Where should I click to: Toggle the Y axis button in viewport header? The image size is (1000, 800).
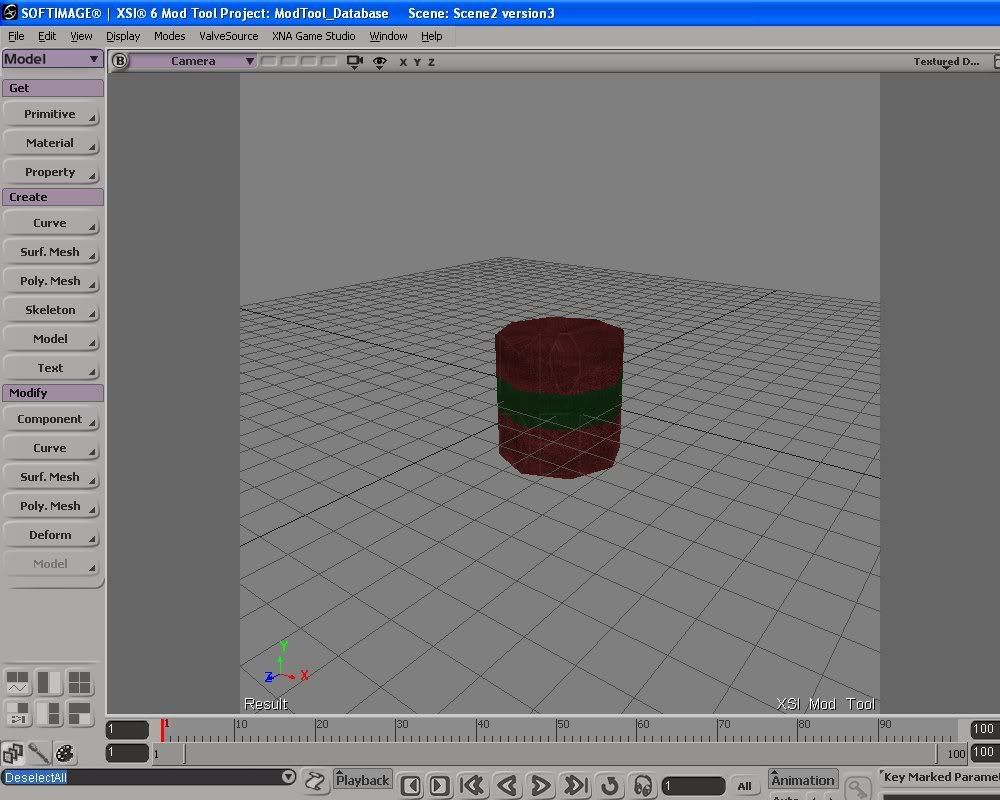(x=417, y=62)
